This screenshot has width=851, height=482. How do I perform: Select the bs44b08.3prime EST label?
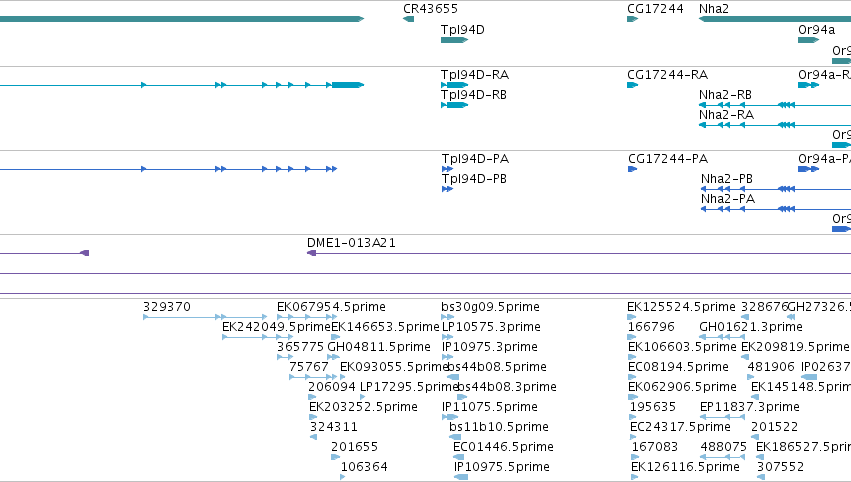point(507,387)
